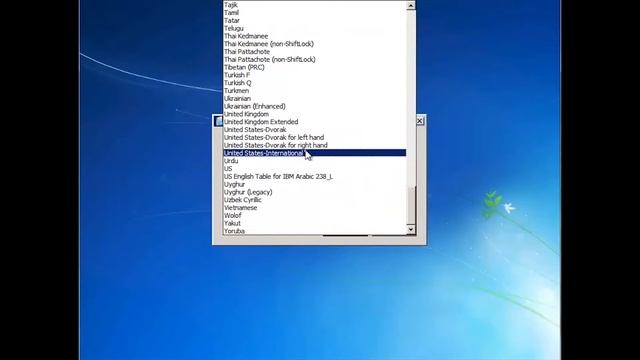Select Tamil keyboard layout
This screenshot has height=360, width=640.
pos(315,13)
